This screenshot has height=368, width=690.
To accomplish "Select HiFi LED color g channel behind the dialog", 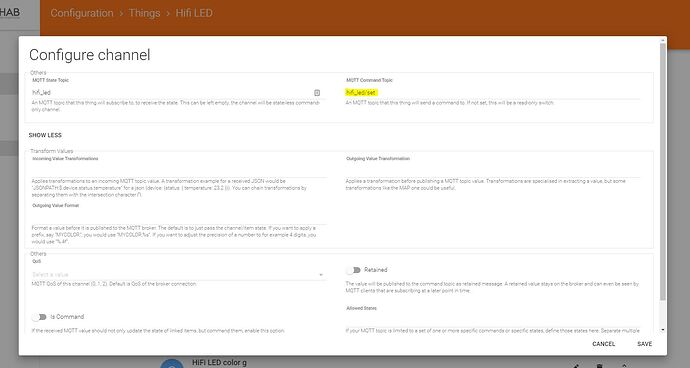I will pyautogui.click(x=219, y=363).
